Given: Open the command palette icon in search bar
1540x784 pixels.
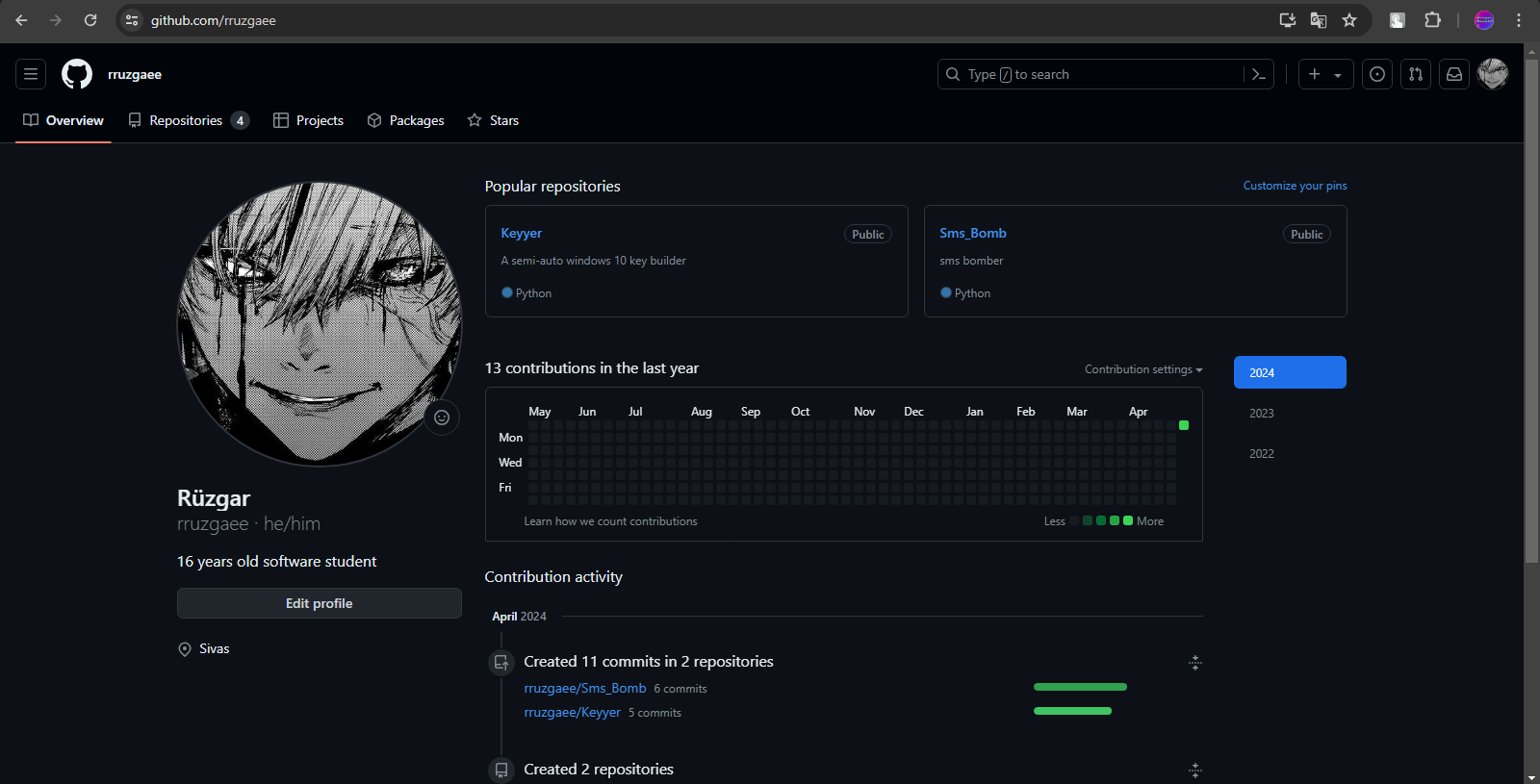Looking at the screenshot, I should pyautogui.click(x=1258, y=74).
